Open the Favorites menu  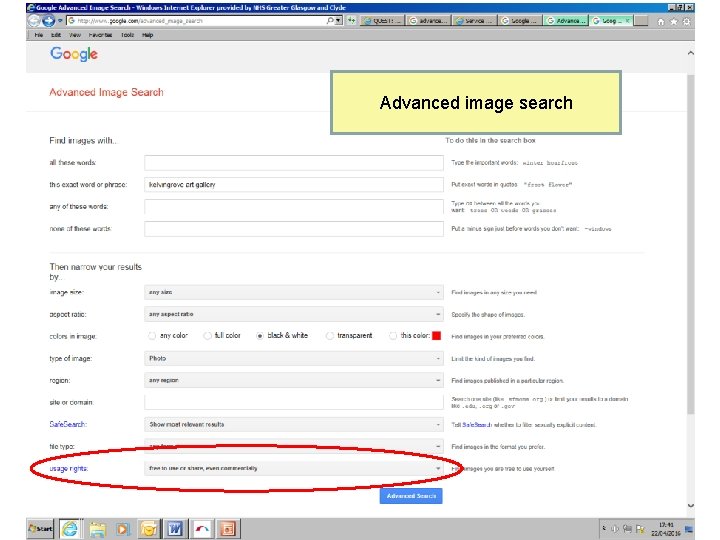coord(101,35)
